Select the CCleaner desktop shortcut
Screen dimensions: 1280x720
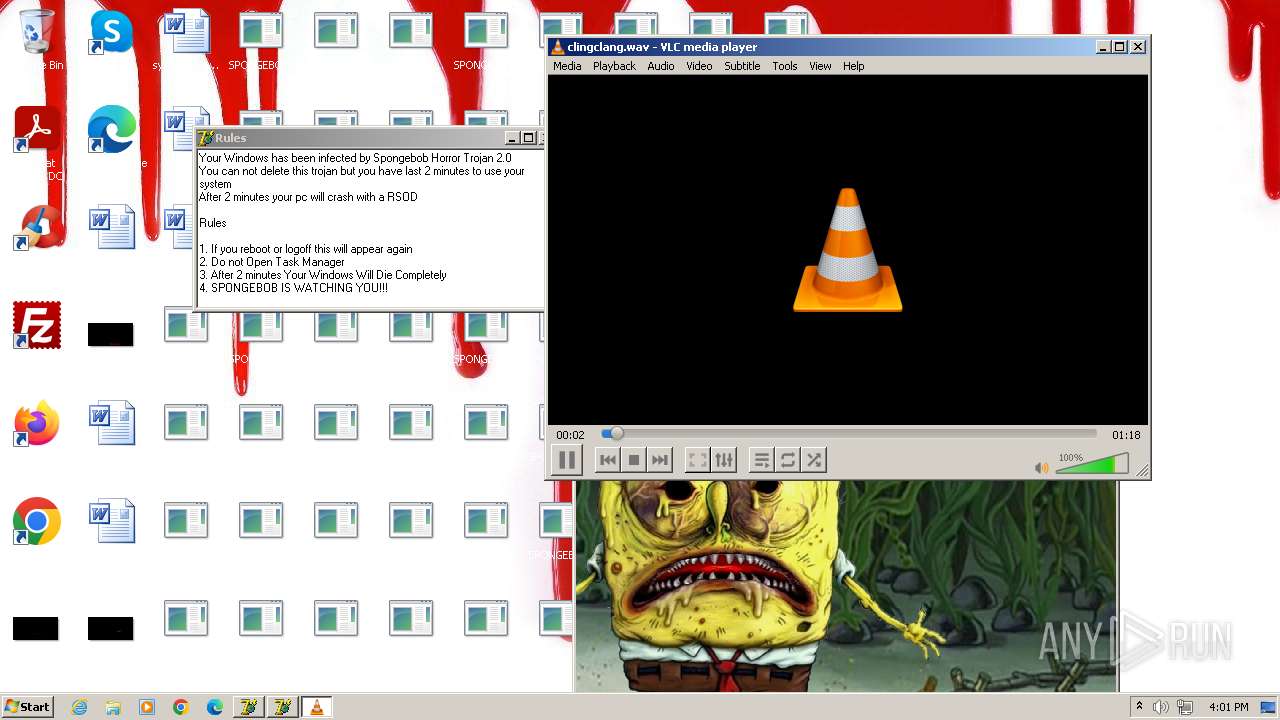point(37,228)
